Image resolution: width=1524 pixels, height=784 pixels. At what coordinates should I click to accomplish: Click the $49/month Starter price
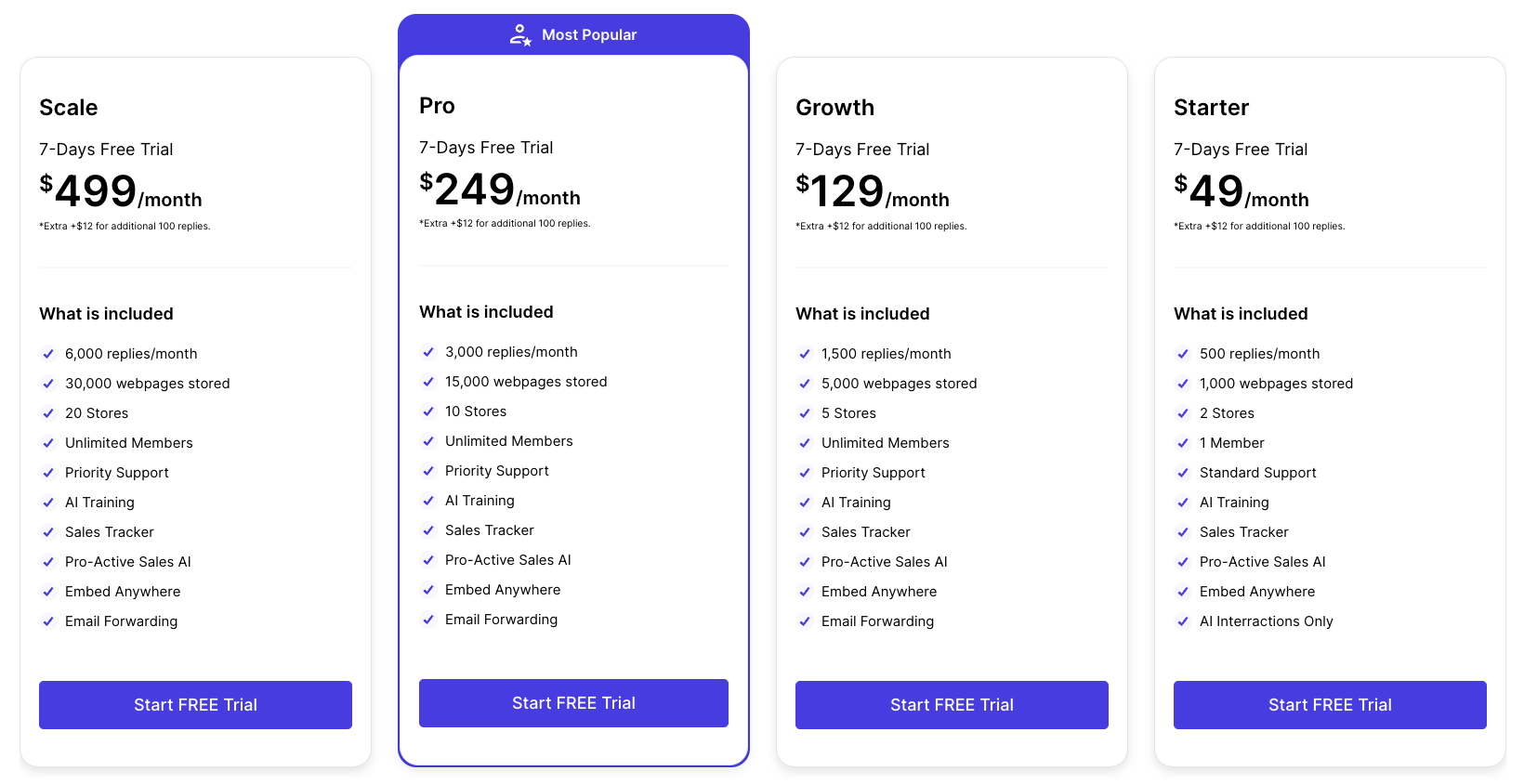[x=1242, y=192]
